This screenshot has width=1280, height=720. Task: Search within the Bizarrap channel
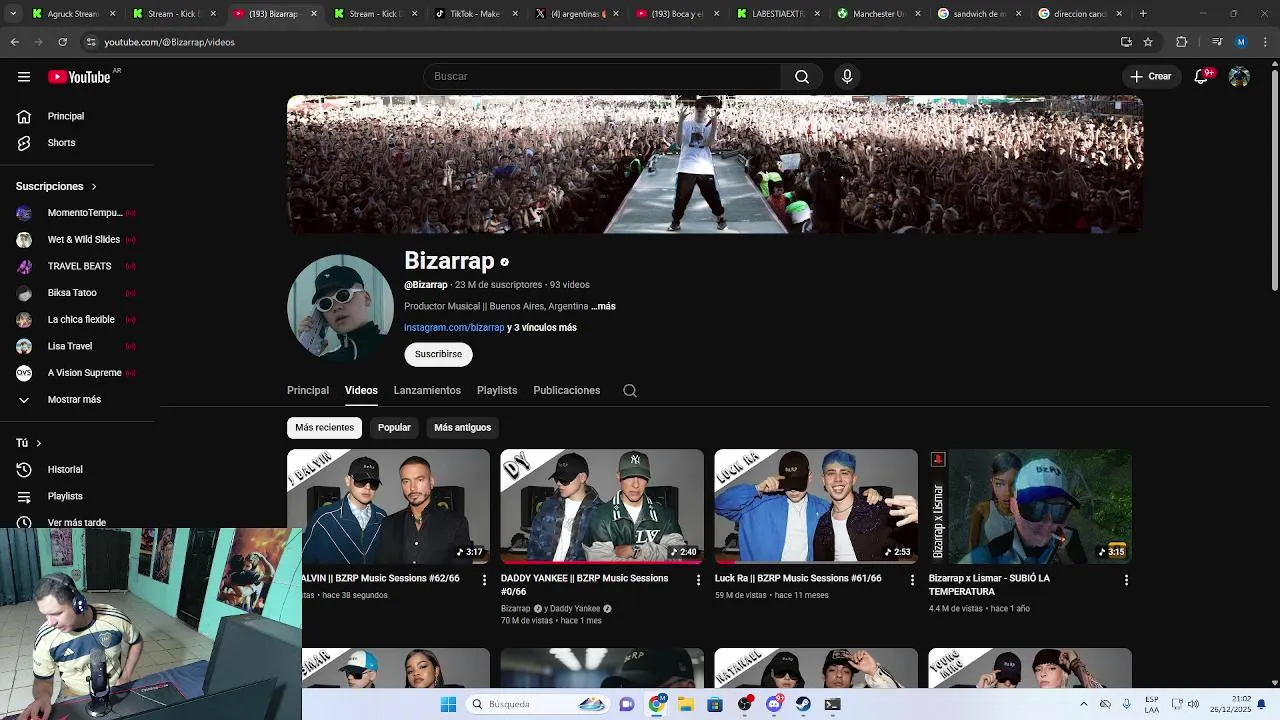630,391
